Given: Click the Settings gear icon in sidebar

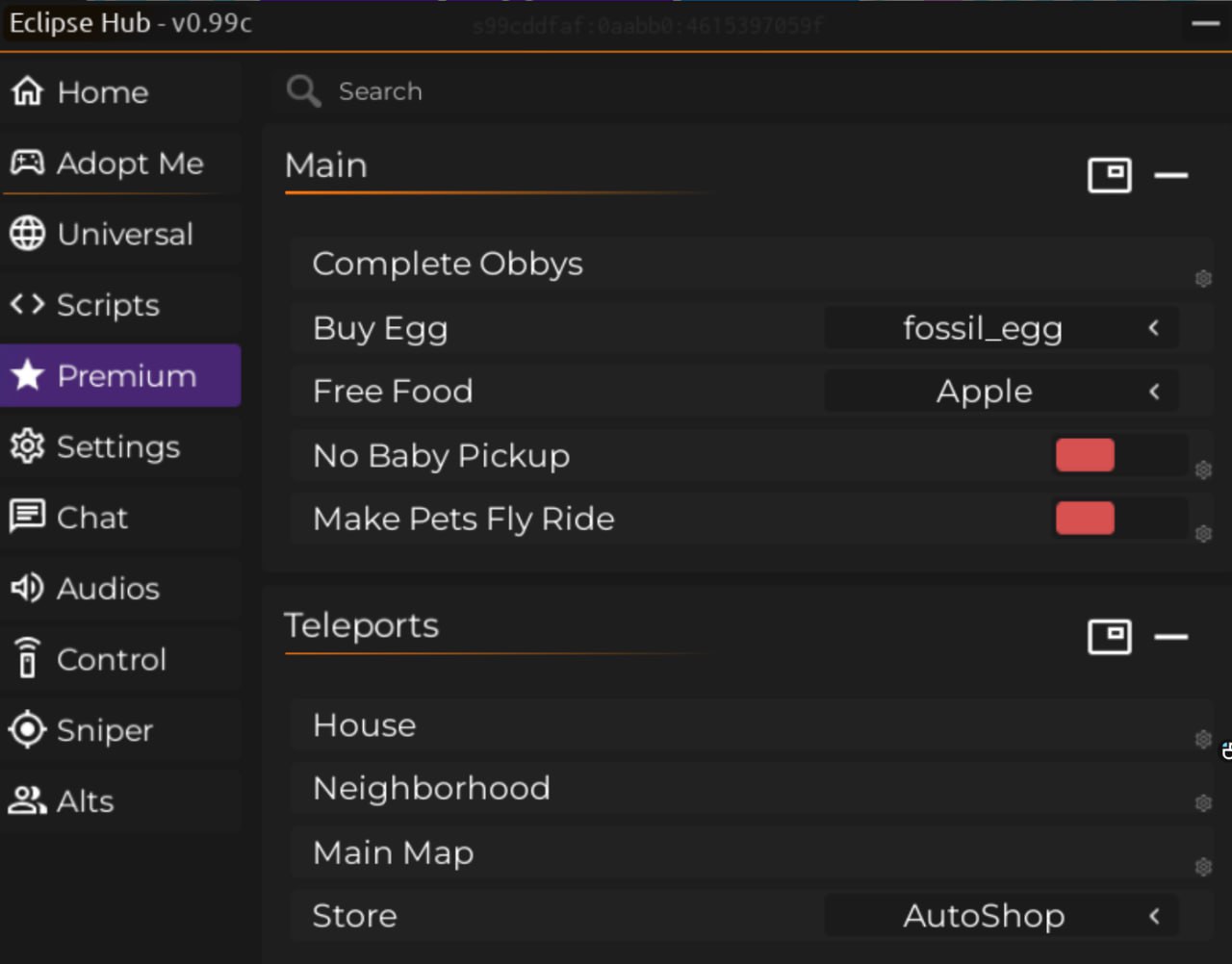Looking at the screenshot, I should pos(27,446).
